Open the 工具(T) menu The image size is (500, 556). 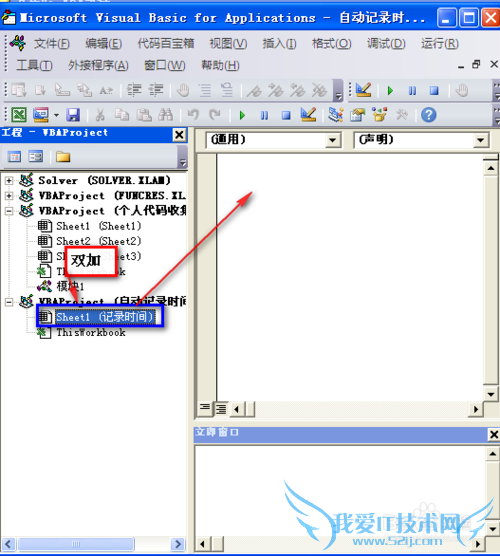[34, 65]
